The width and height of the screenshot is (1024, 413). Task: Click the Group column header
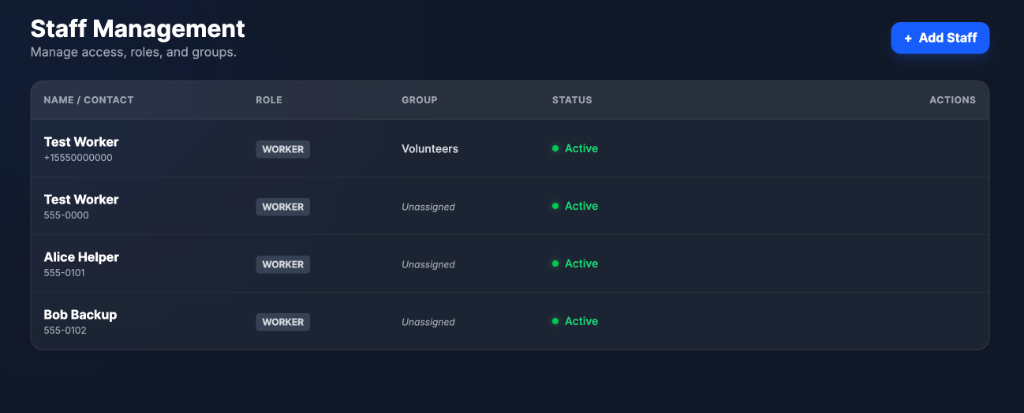point(419,100)
